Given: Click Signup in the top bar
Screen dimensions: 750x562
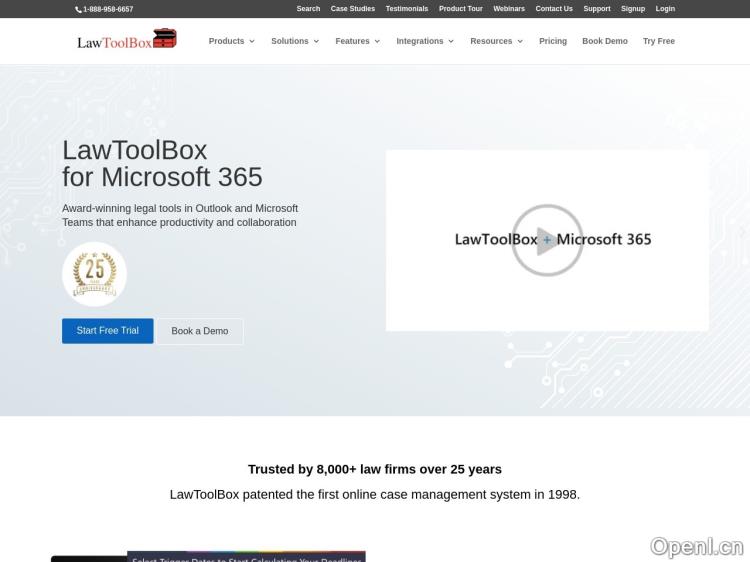Looking at the screenshot, I should 633,9.
